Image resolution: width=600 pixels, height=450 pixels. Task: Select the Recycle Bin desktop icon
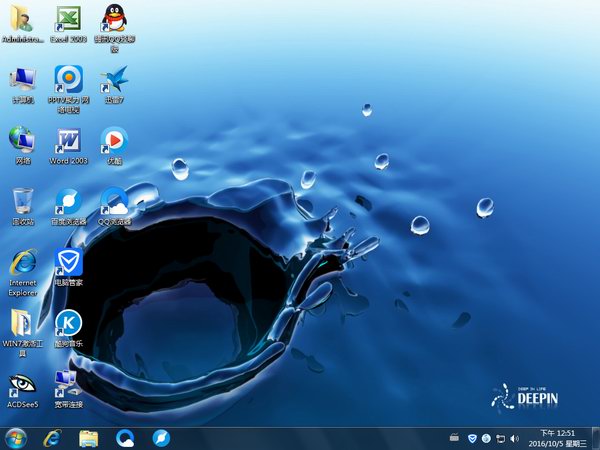point(22,200)
